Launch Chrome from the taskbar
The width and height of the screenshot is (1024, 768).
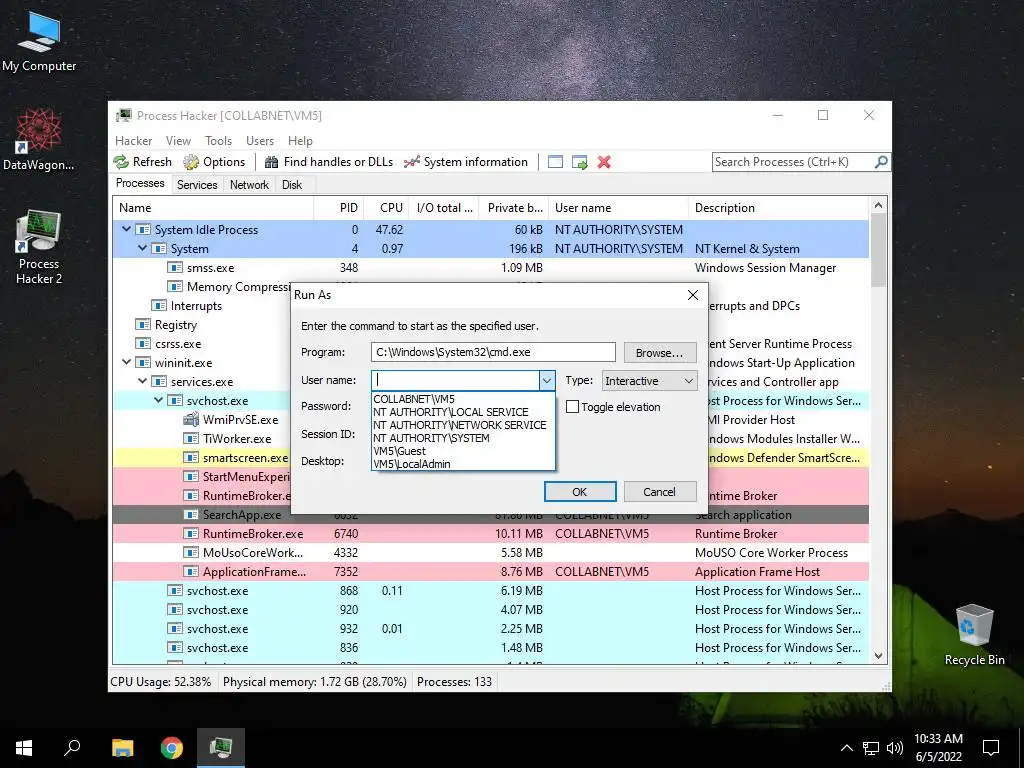[172, 748]
